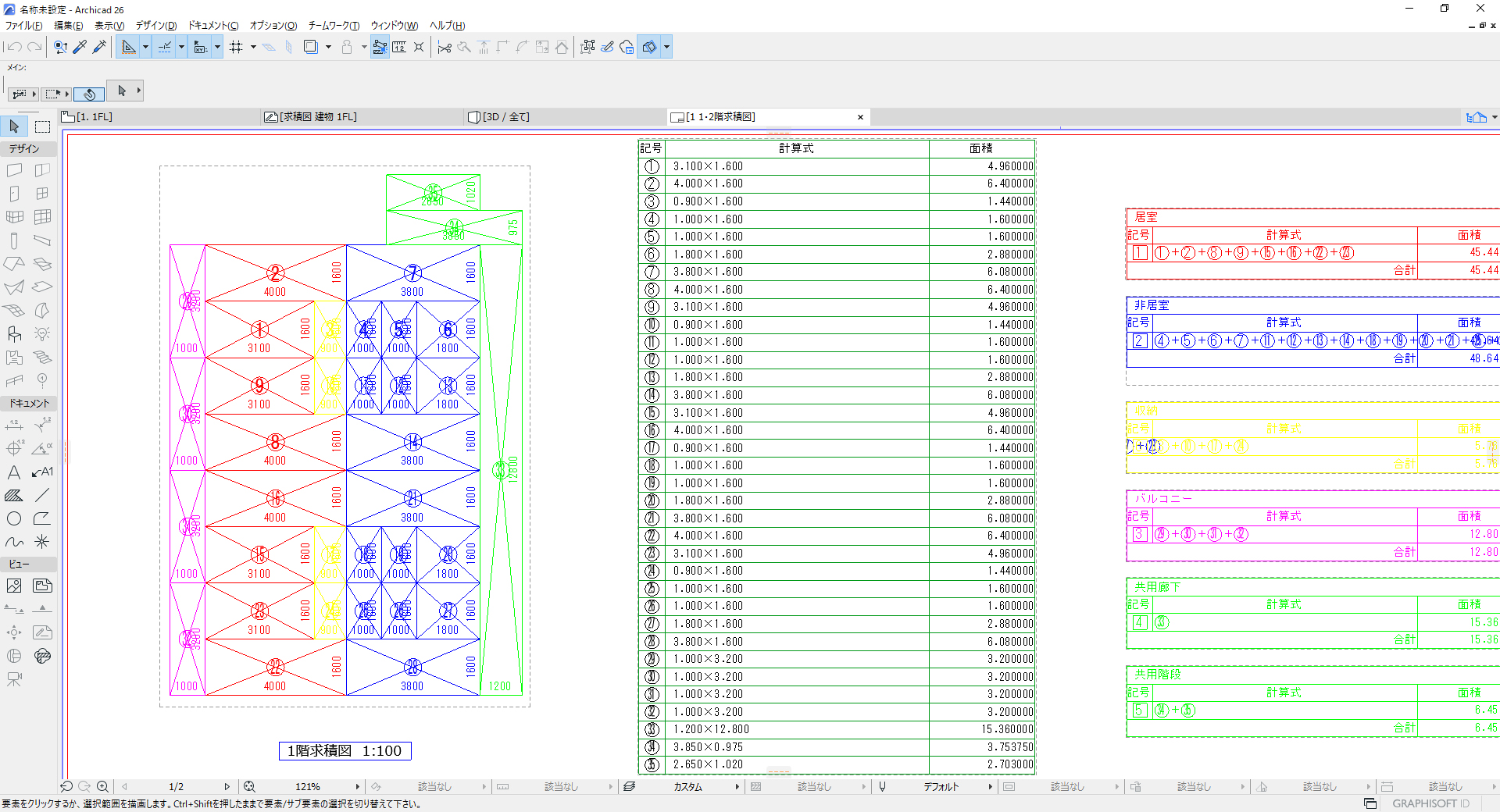
Task: Click the Fit in Window button
Action: pos(249,787)
